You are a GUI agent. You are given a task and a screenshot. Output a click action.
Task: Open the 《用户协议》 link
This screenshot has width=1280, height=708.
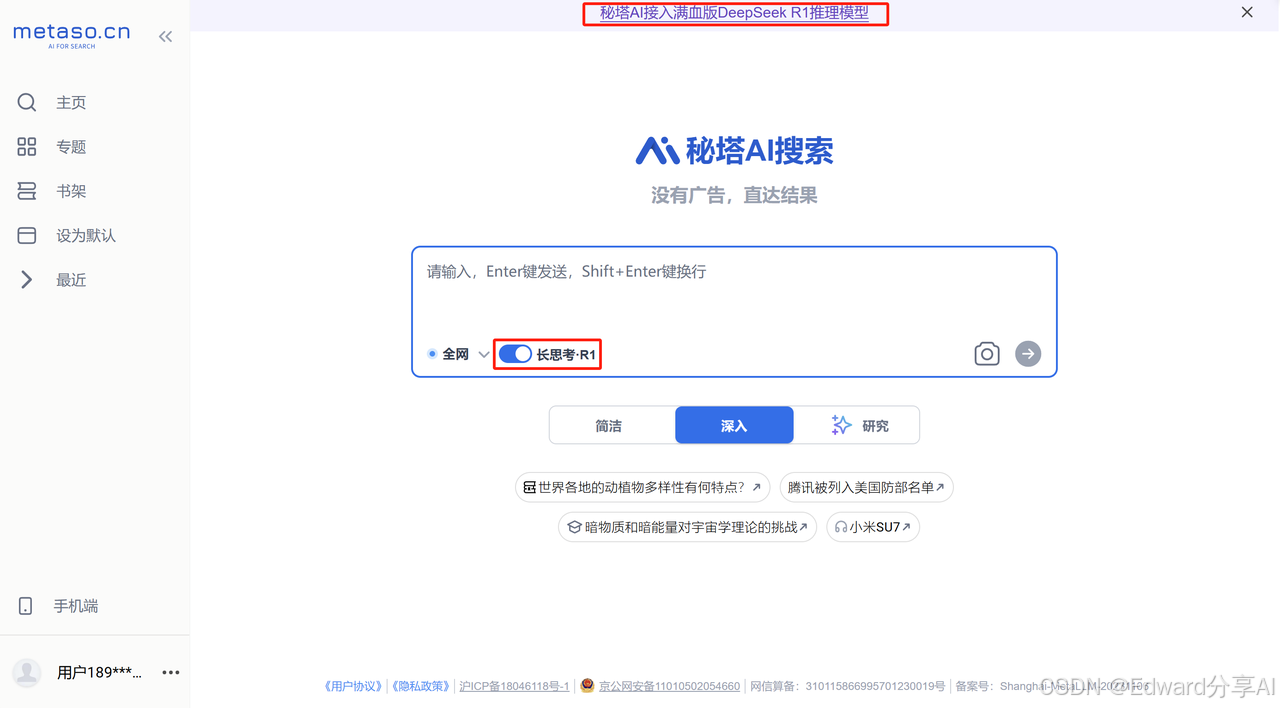click(353, 686)
